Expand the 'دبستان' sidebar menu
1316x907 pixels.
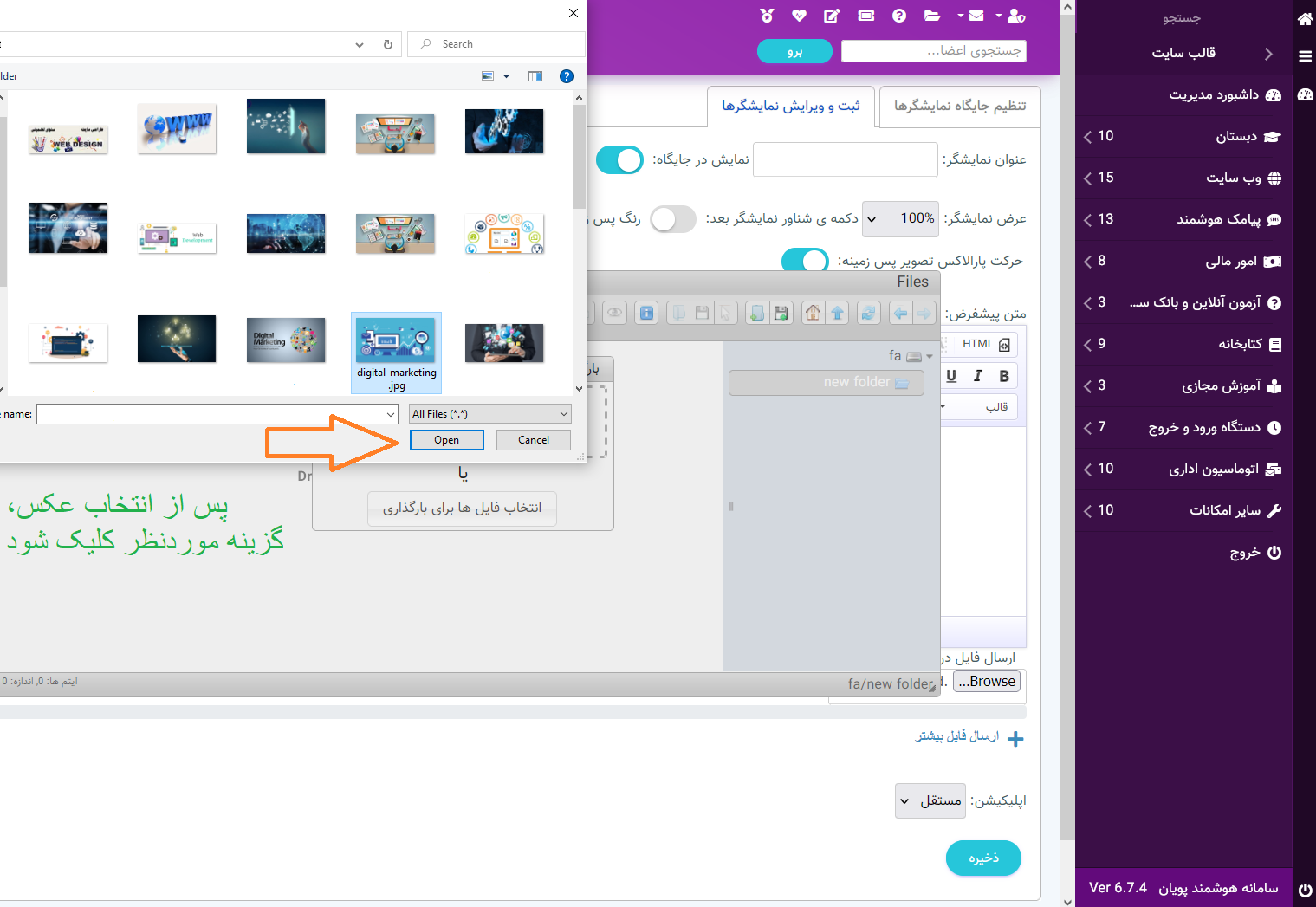pyautogui.click(x=1183, y=137)
